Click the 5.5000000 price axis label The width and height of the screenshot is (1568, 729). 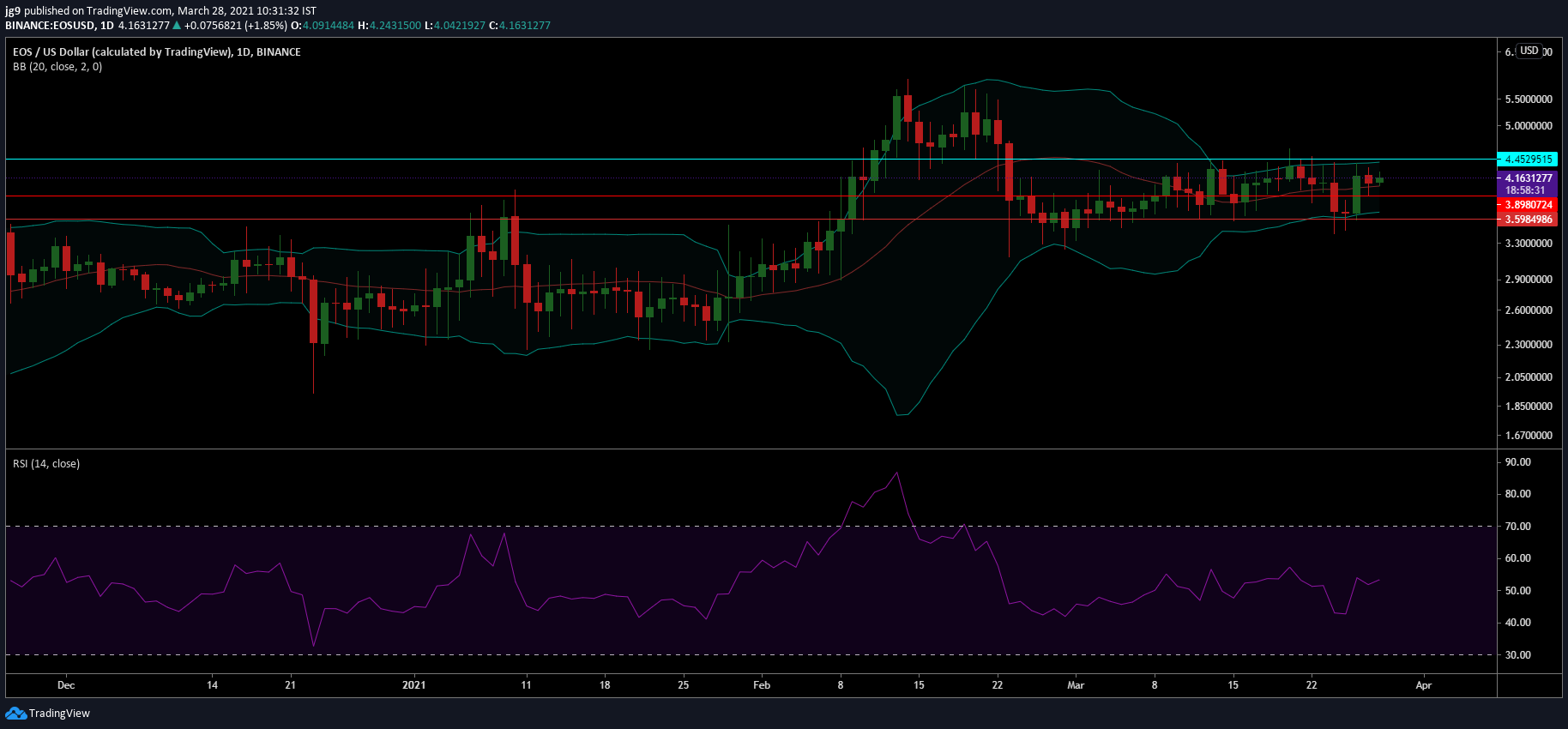[1529, 99]
